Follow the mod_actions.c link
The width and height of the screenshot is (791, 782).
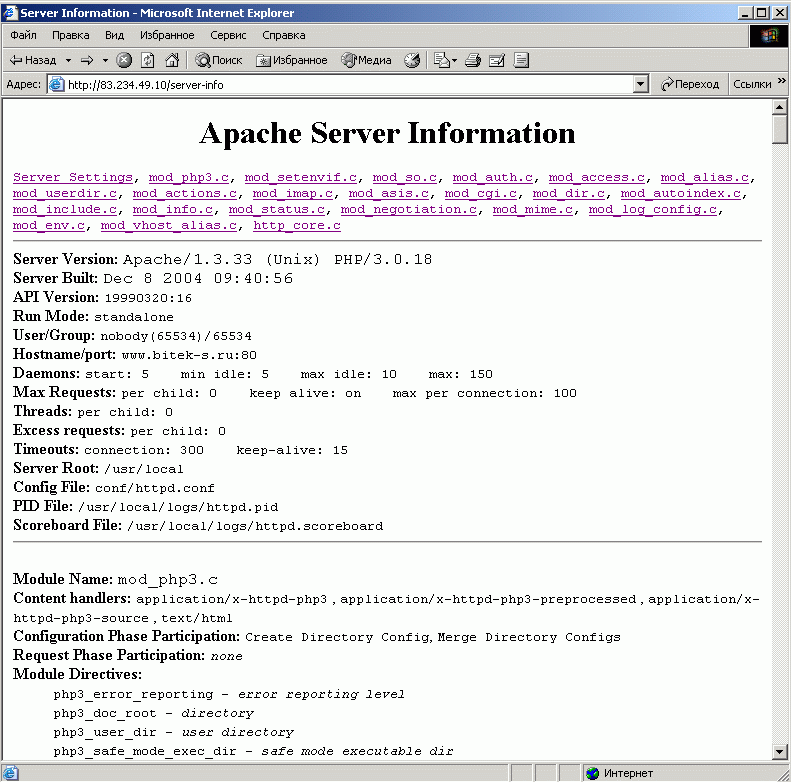(x=185, y=194)
